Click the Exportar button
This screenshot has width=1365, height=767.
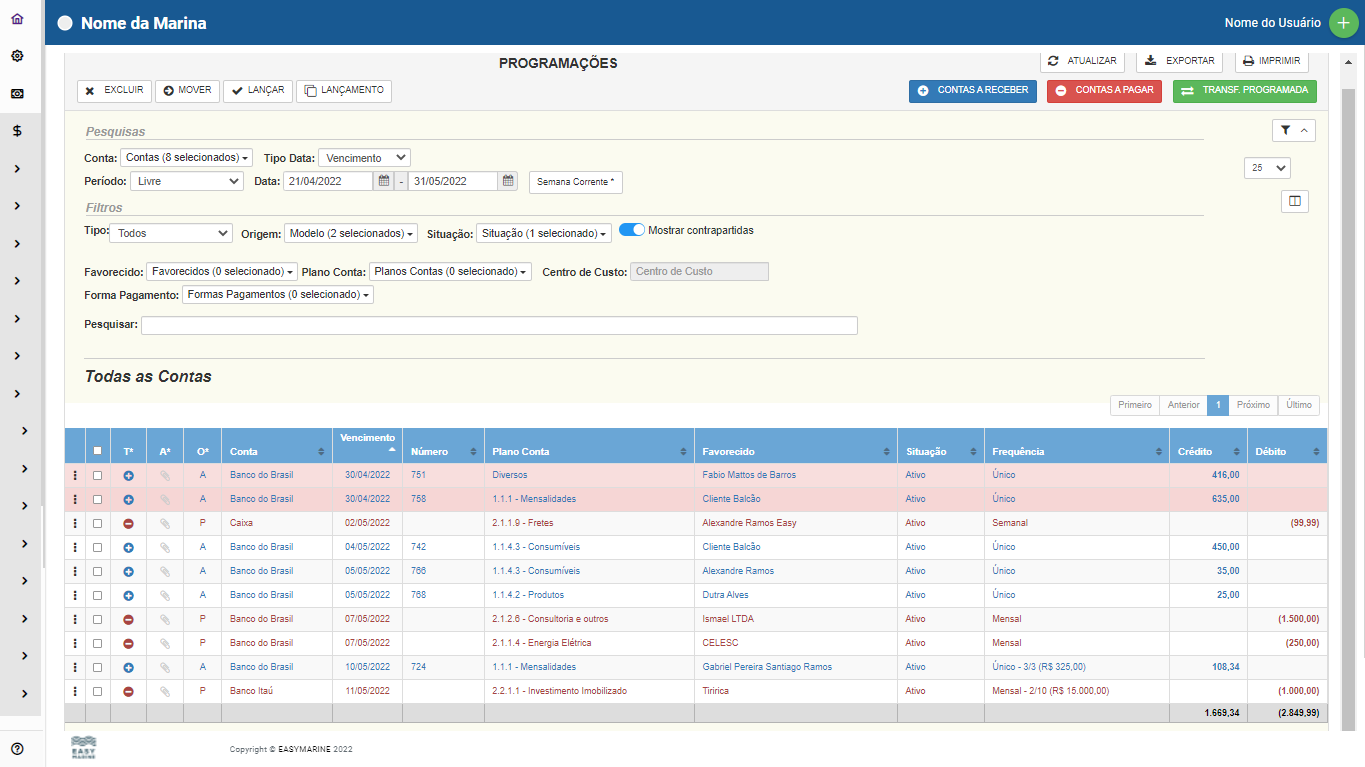tap(1180, 61)
